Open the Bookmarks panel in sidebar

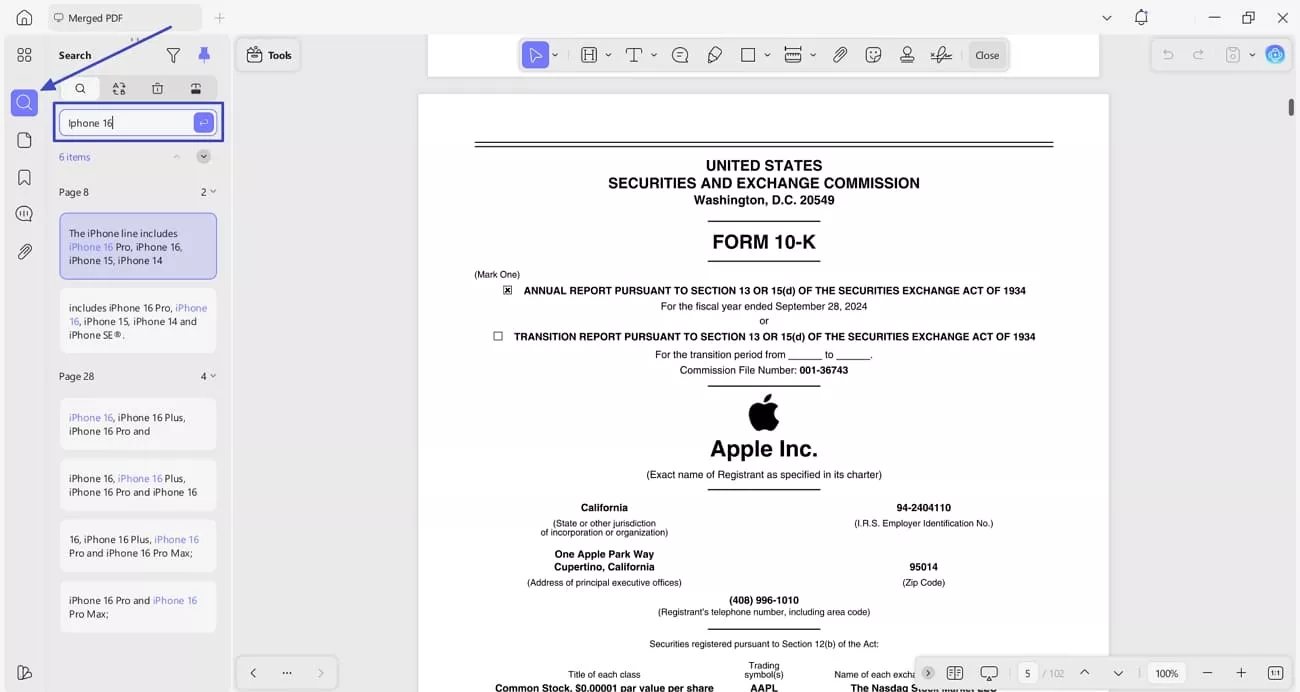click(24, 177)
